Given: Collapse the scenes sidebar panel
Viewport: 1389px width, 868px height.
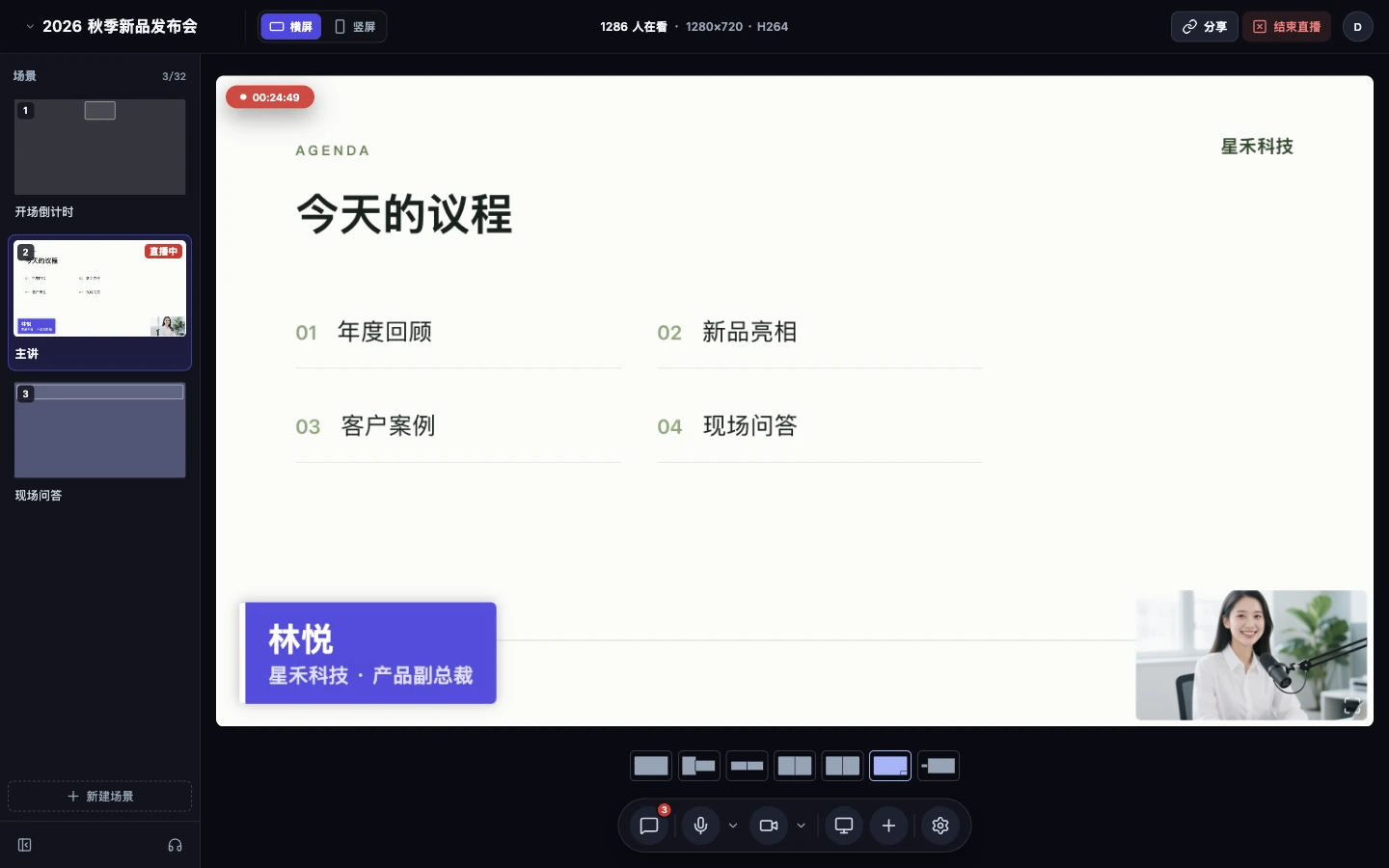Looking at the screenshot, I should tap(25, 845).
